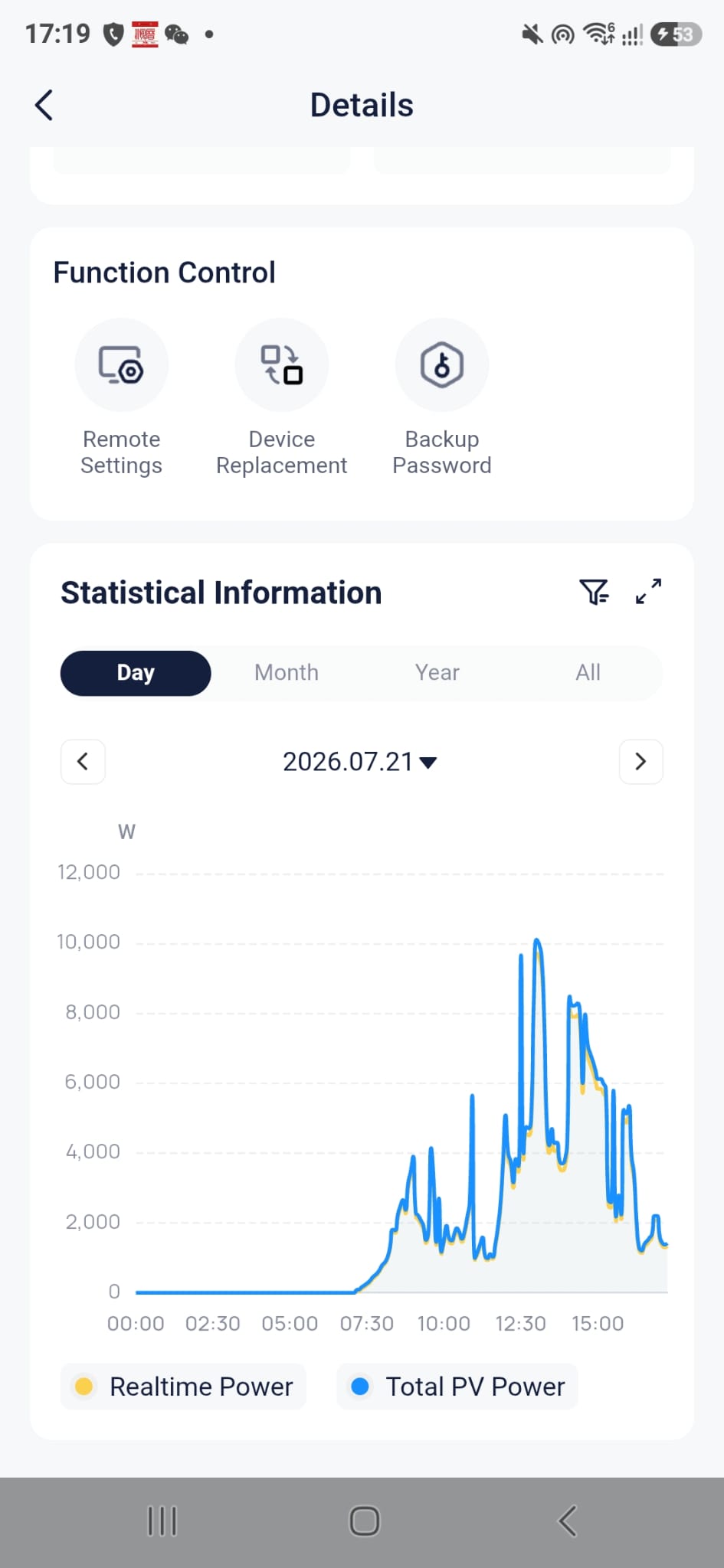Tap the Statistical Information heading
This screenshot has width=724, height=1568.
pyautogui.click(x=221, y=593)
